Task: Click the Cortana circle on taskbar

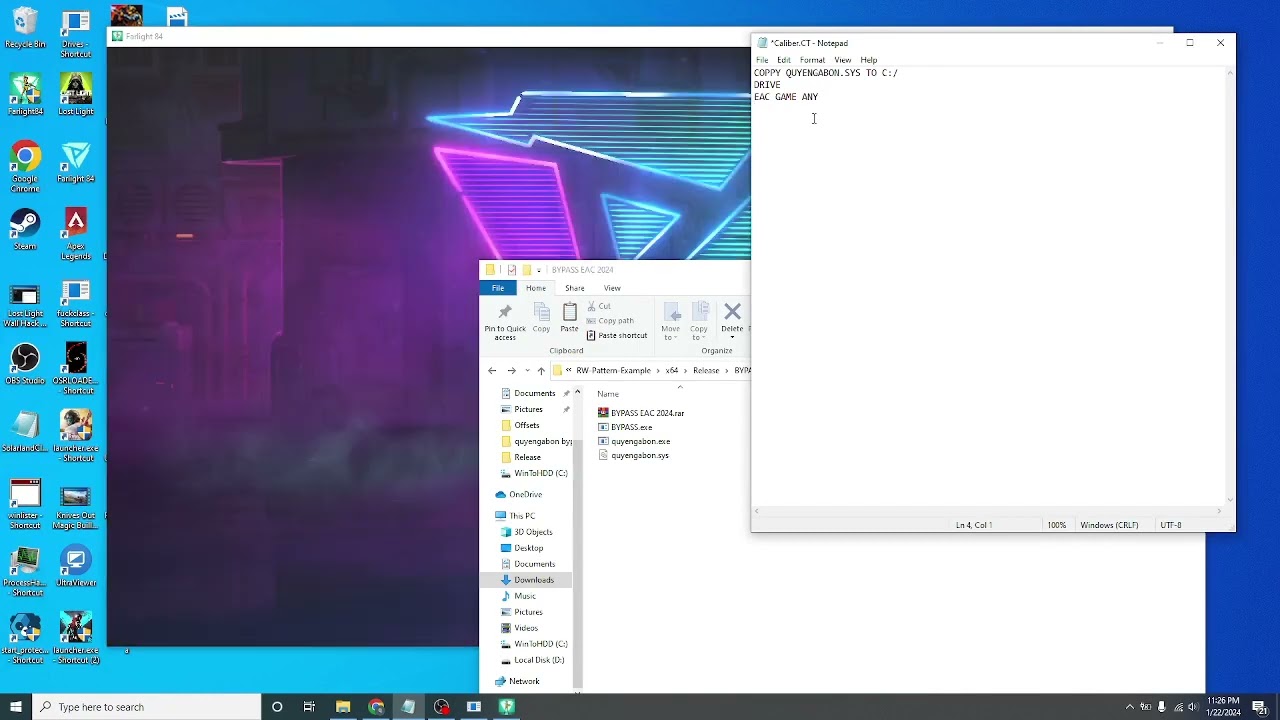Action: point(277,707)
